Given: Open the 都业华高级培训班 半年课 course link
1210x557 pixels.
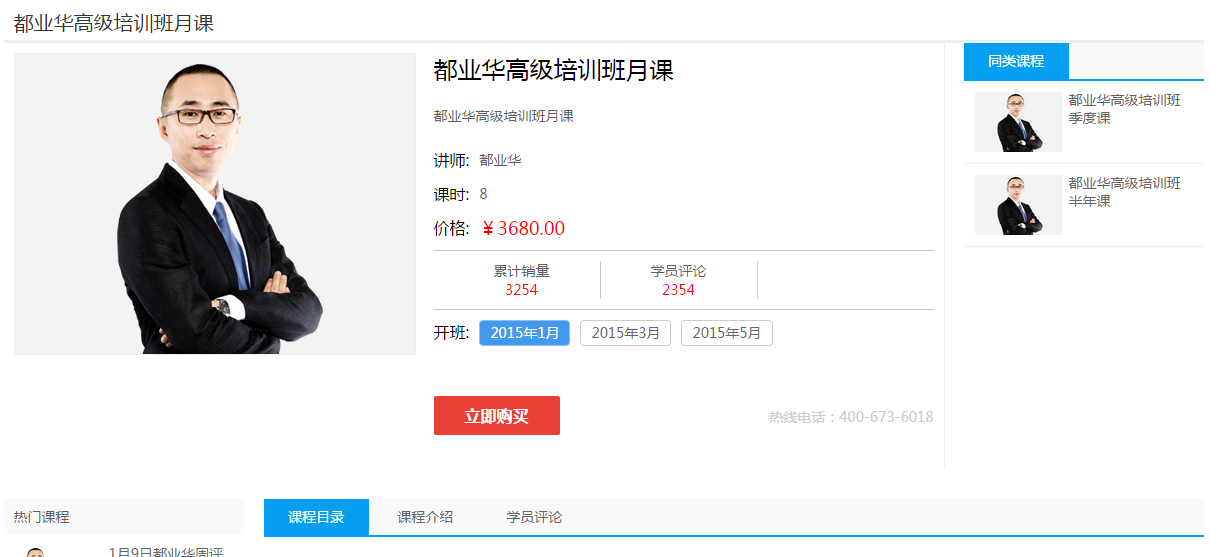Looking at the screenshot, I should click(x=1124, y=192).
